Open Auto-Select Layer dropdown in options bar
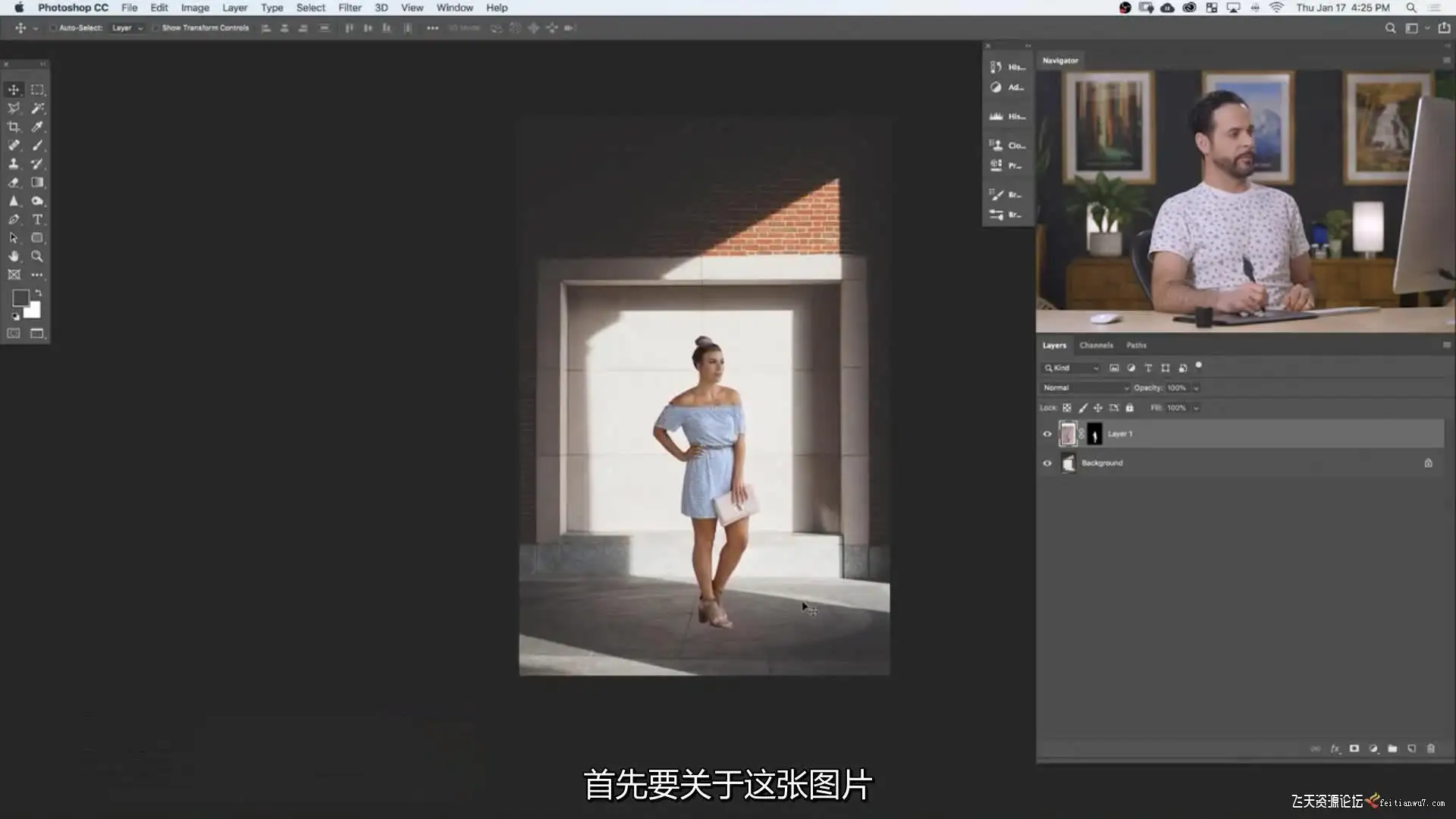The height and width of the screenshot is (819, 1456). [x=127, y=28]
